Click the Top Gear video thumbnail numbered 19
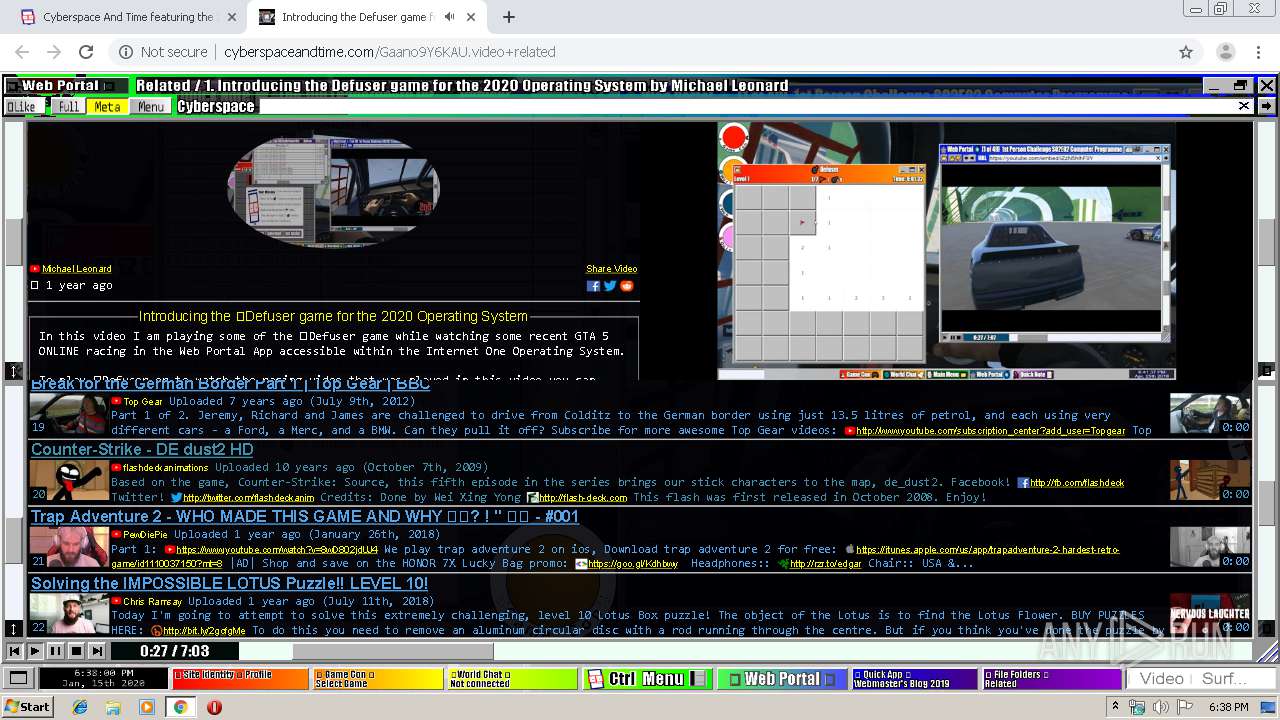Screen dimensions: 1280x720 pos(68,414)
